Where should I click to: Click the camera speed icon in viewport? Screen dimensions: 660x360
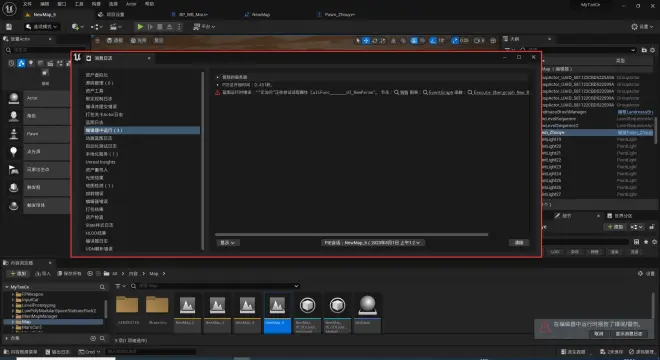click(479, 40)
